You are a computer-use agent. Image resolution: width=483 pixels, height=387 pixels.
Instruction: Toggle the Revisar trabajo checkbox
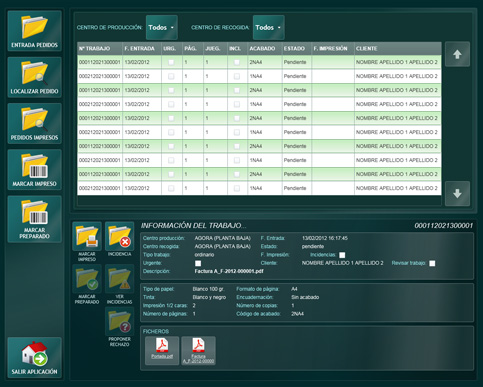pyautogui.click(x=432, y=263)
